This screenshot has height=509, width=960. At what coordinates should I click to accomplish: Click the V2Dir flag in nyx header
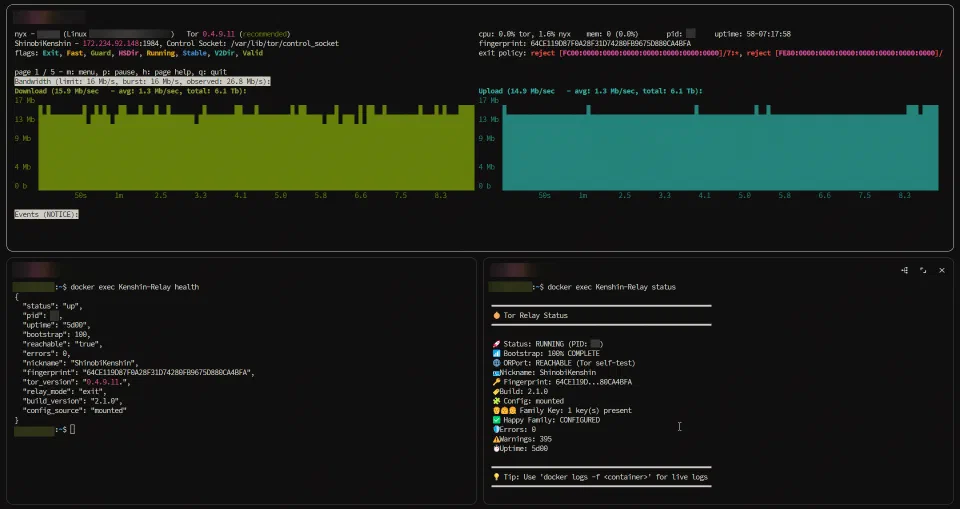tap(225, 53)
